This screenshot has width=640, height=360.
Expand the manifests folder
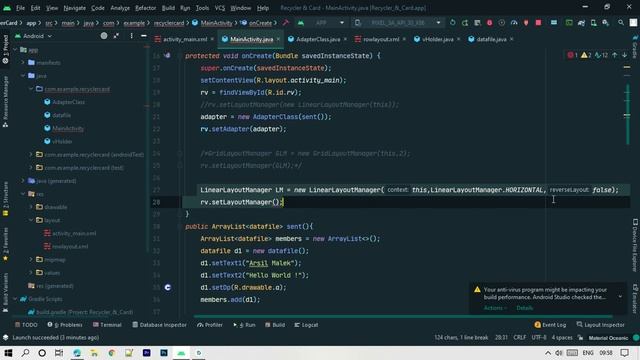(23, 62)
